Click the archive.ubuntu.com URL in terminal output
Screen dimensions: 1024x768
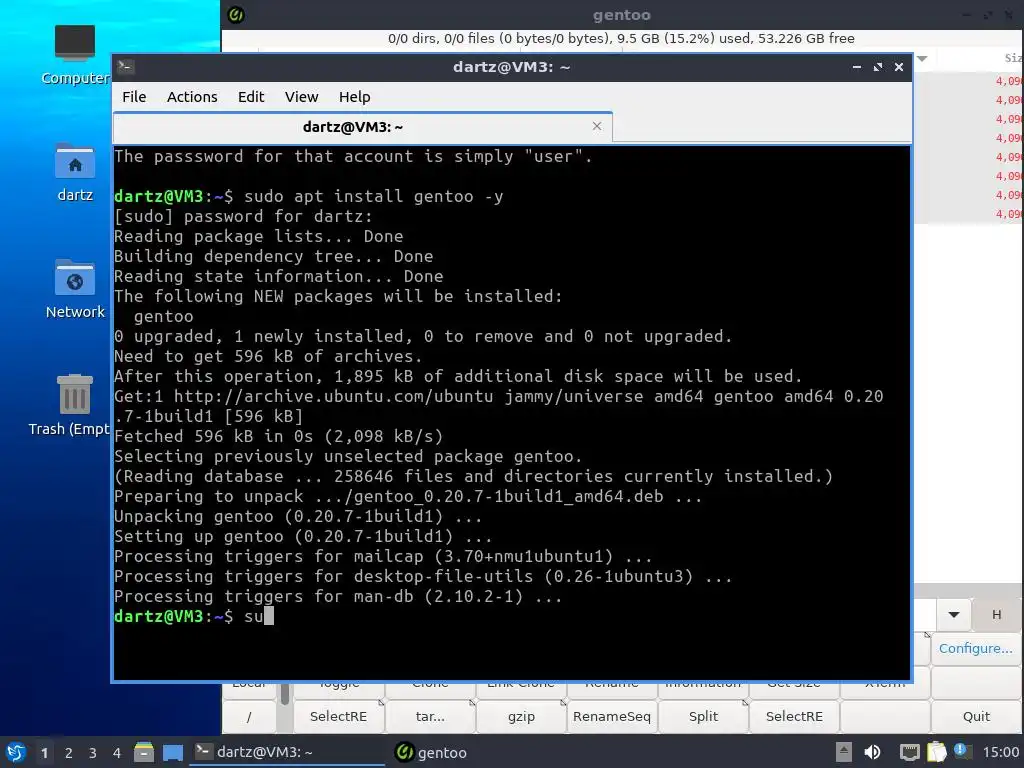tap(333, 396)
